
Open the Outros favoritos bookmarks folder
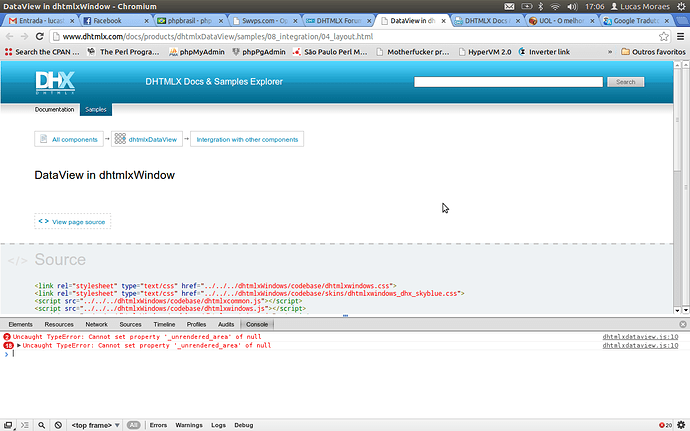[653, 52]
